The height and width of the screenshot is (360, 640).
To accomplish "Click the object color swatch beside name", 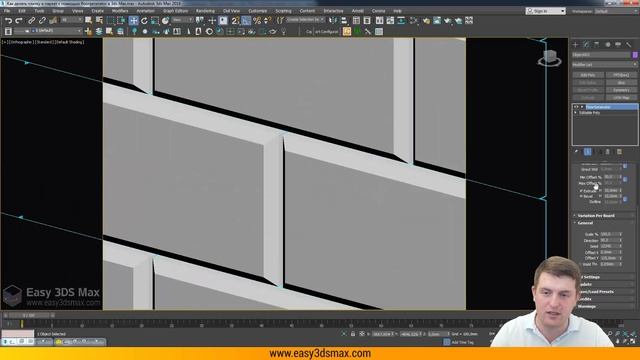I will click(635, 55).
